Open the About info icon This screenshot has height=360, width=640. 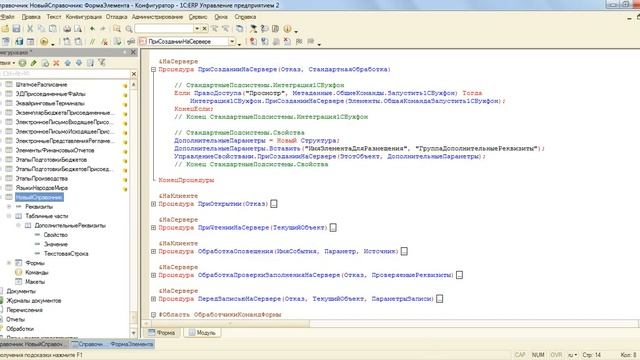[x=287, y=29]
